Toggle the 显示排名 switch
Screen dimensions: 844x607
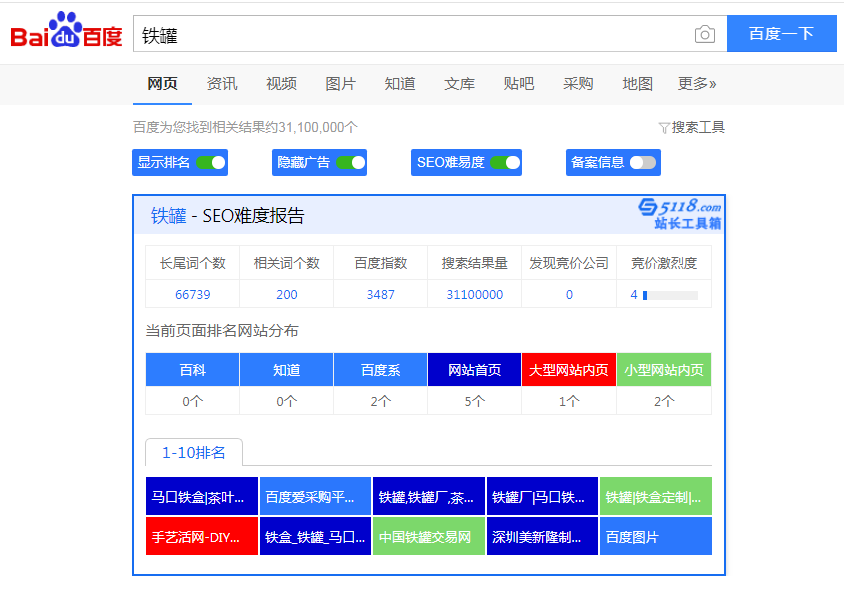click(x=210, y=163)
